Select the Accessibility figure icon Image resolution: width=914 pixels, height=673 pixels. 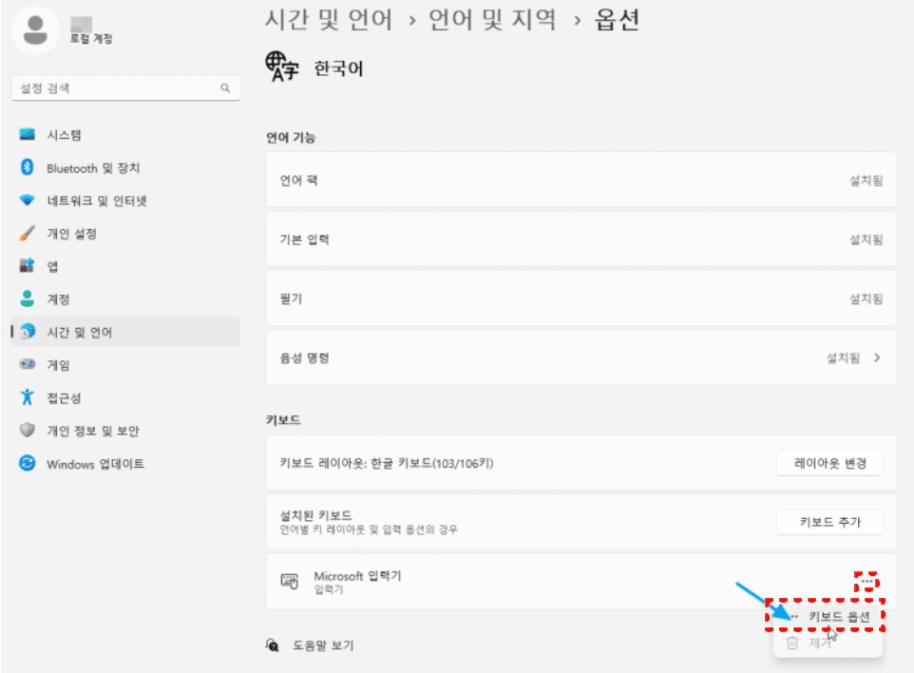coord(28,397)
